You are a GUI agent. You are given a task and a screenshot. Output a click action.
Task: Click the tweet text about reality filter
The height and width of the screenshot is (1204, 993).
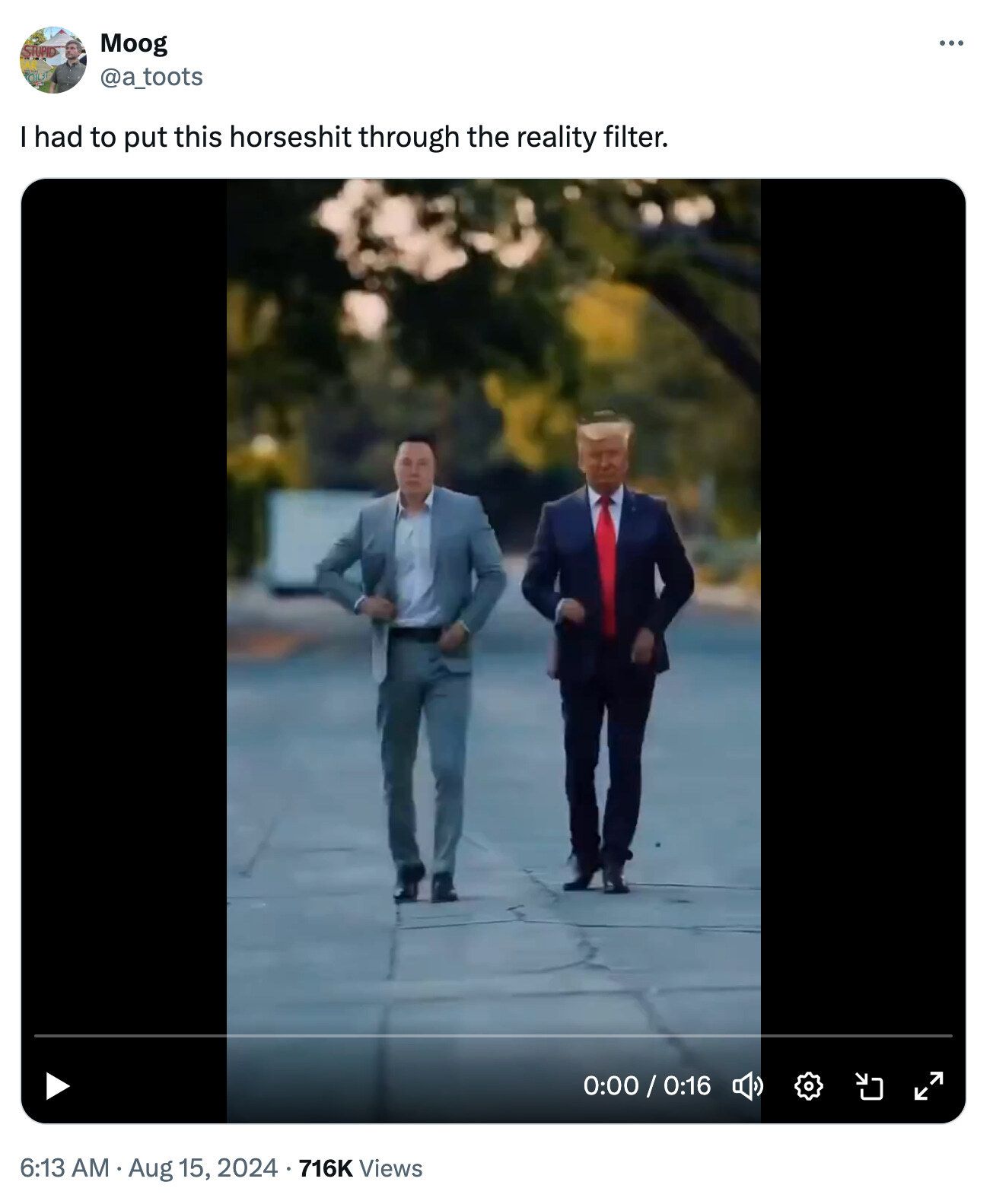(344, 137)
